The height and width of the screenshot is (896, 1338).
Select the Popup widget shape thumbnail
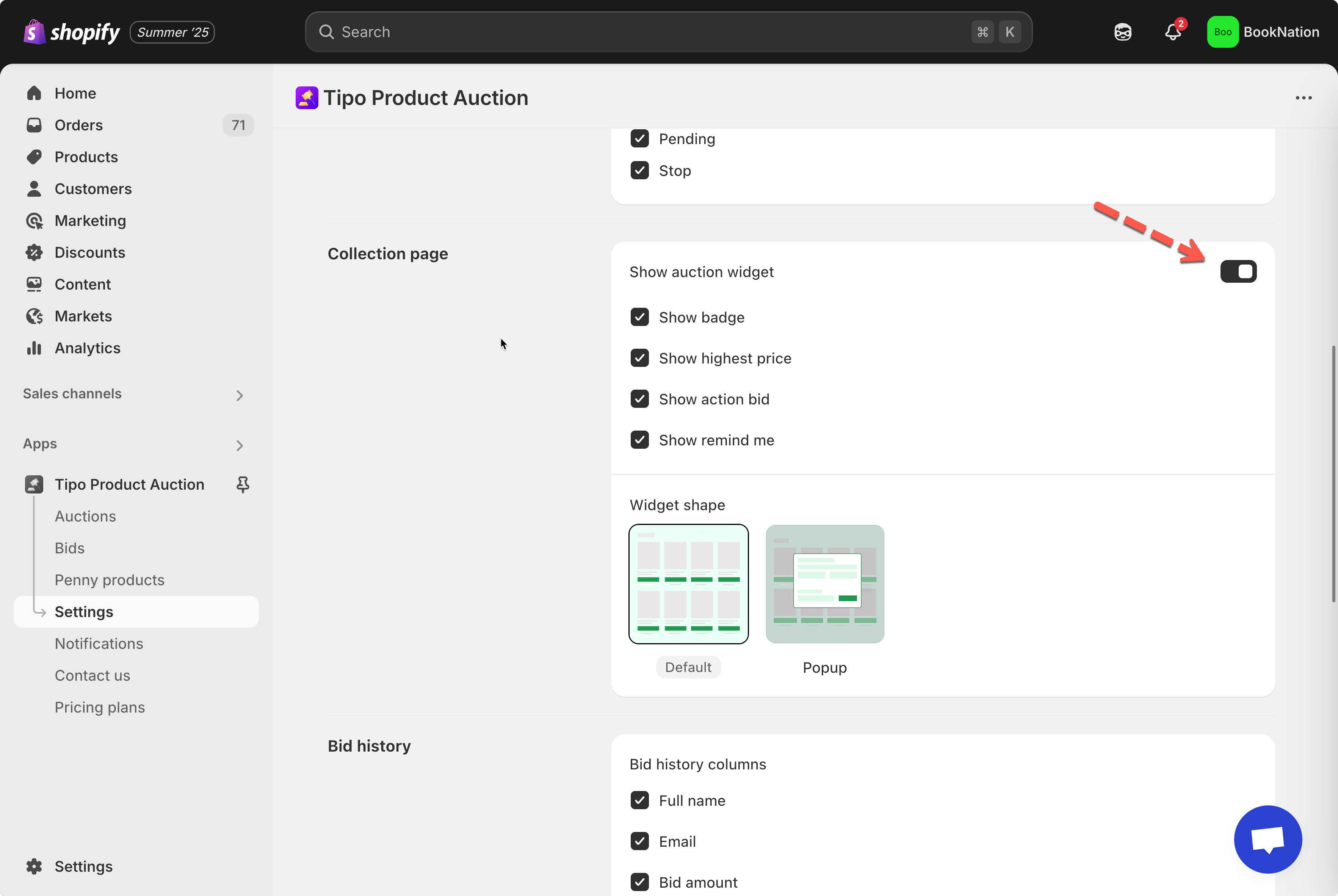click(824, 584)
